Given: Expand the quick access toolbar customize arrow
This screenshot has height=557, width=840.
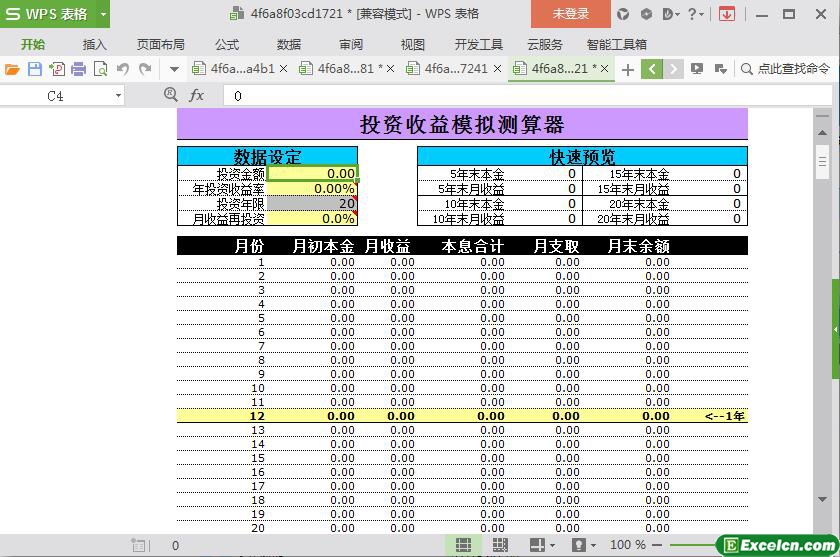Looking at the screenshot, I should coord(174,69).
